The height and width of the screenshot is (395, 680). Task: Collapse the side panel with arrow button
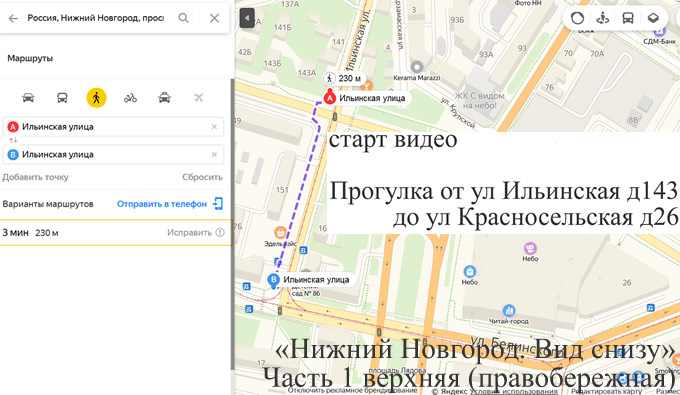tap(247, 18)
